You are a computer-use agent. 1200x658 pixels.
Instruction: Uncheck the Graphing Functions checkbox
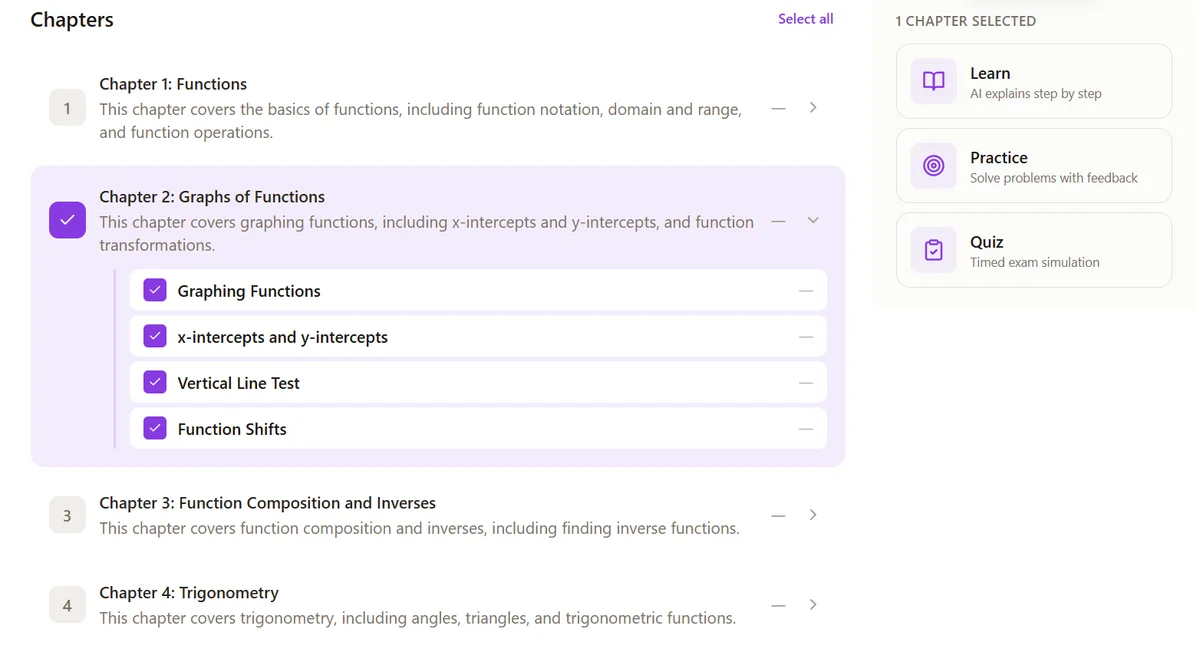pos(155,290)
